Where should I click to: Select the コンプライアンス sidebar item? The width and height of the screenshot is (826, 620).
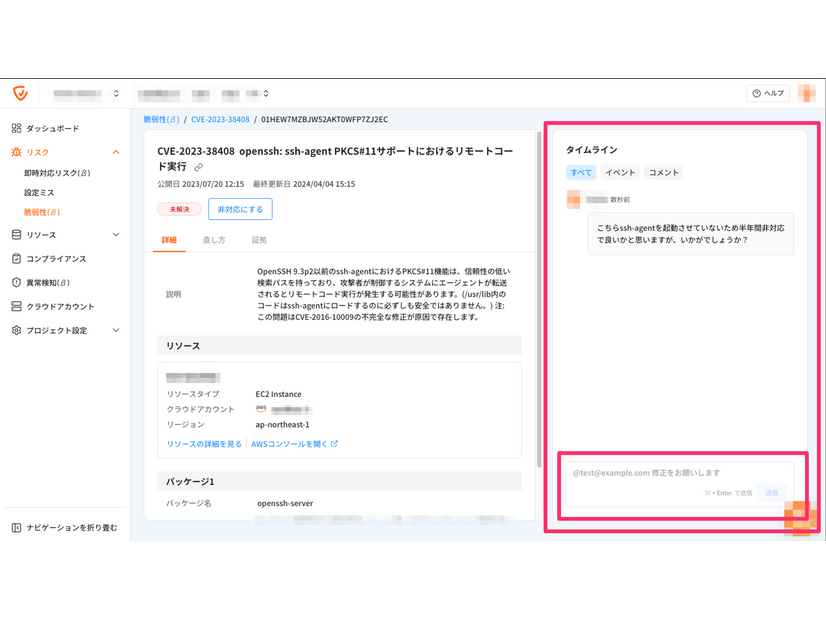[56, 259]
